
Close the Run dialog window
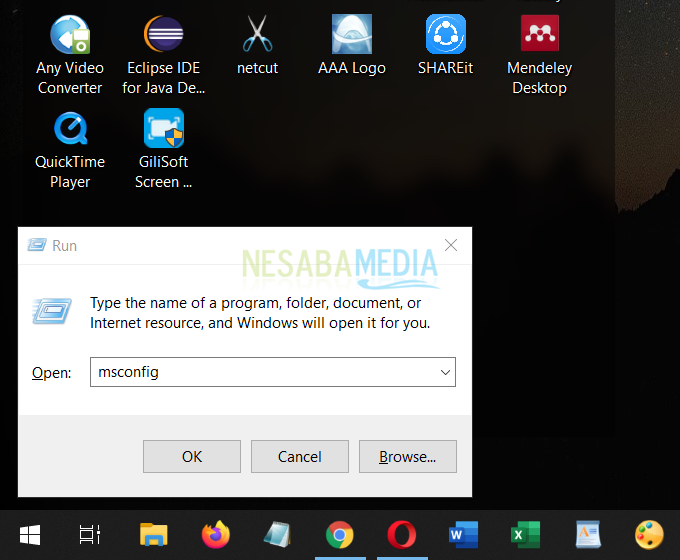click(451, 245)
